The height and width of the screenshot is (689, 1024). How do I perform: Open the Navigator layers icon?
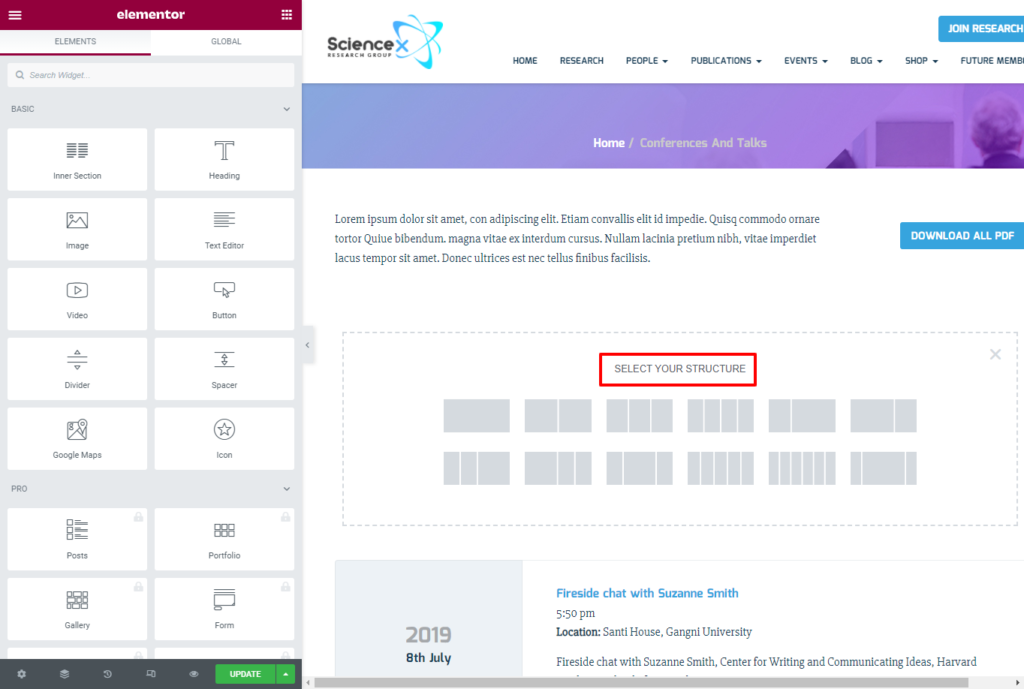coord(64,674)
